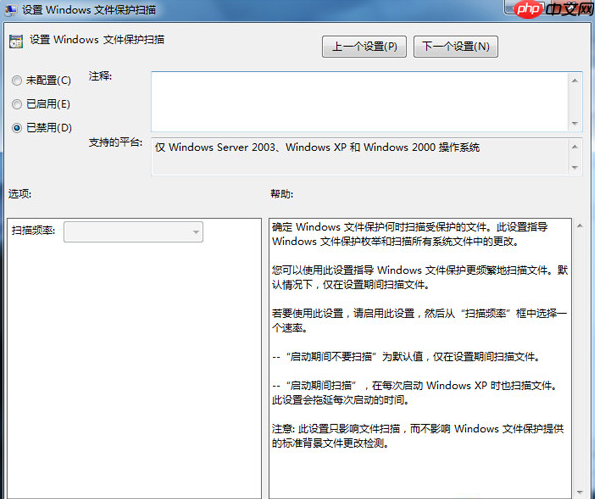Click 支持的平台 box scroll up arrow

(575, 146)
